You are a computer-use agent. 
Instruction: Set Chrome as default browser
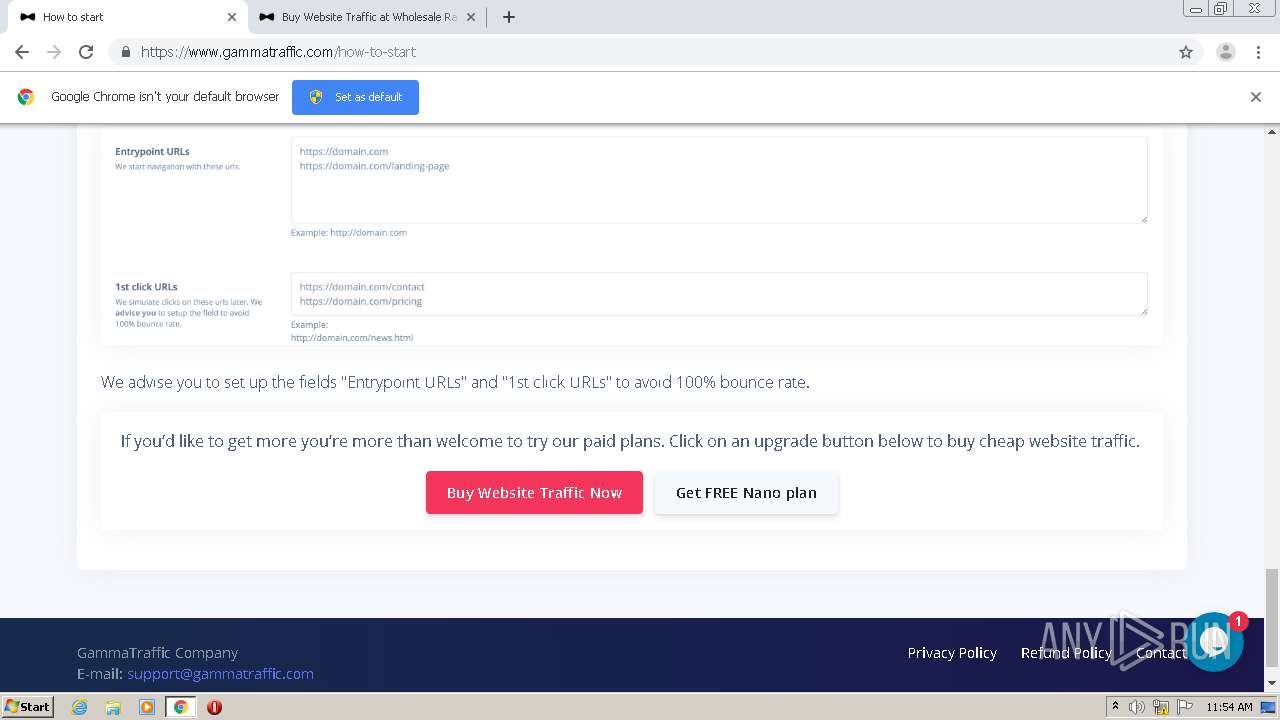click(355, 97)
